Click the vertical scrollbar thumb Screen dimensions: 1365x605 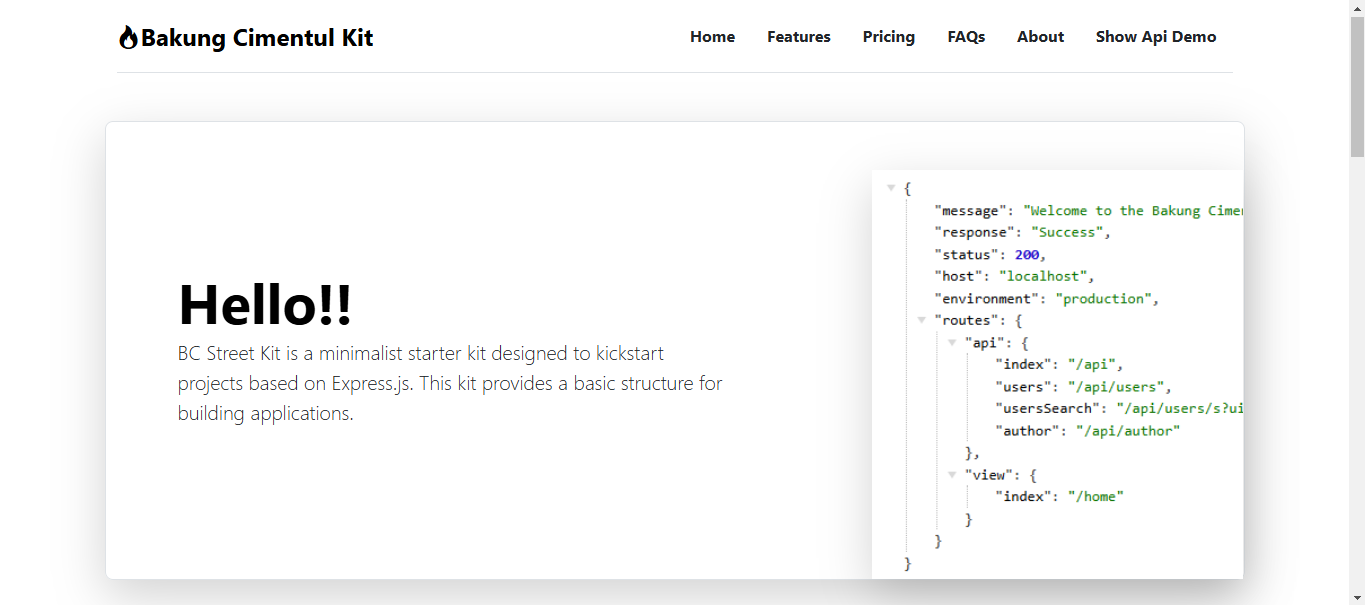coord(1357,85)
